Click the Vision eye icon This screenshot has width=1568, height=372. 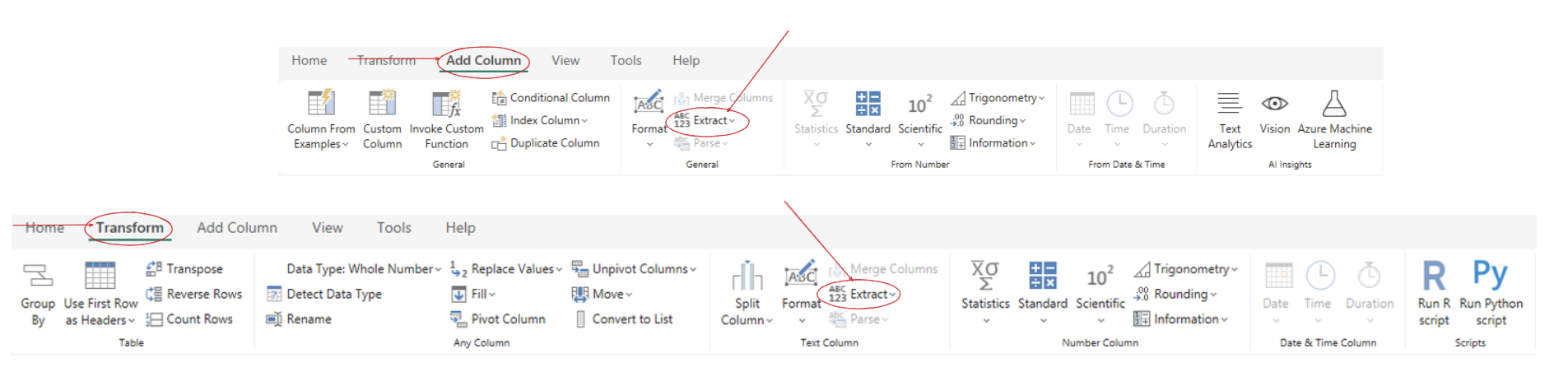tap(1274, 104)
